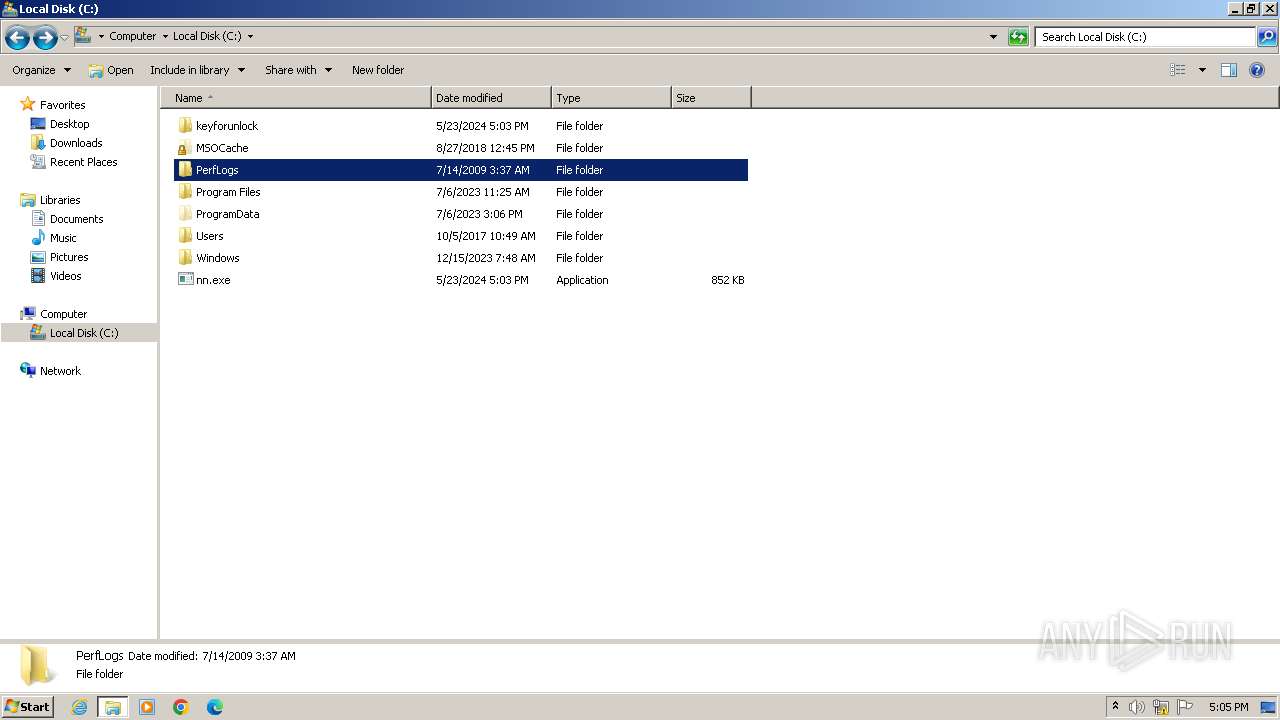The image size is (1280, 720).
Task: Sort by Date modified column
Action: [x=491, y=98]
